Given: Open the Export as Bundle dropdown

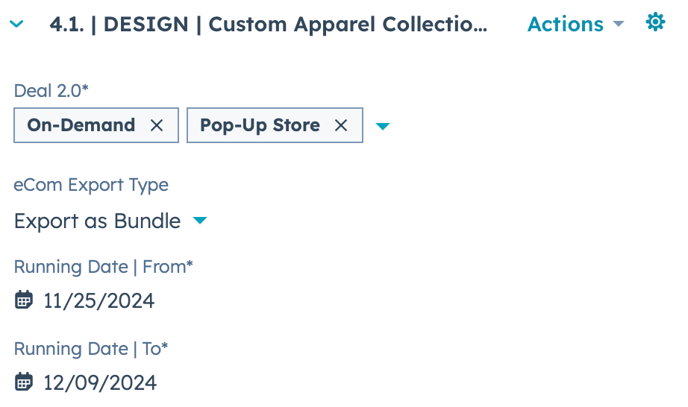Looking at the screenshot, I should click(97, 221).
